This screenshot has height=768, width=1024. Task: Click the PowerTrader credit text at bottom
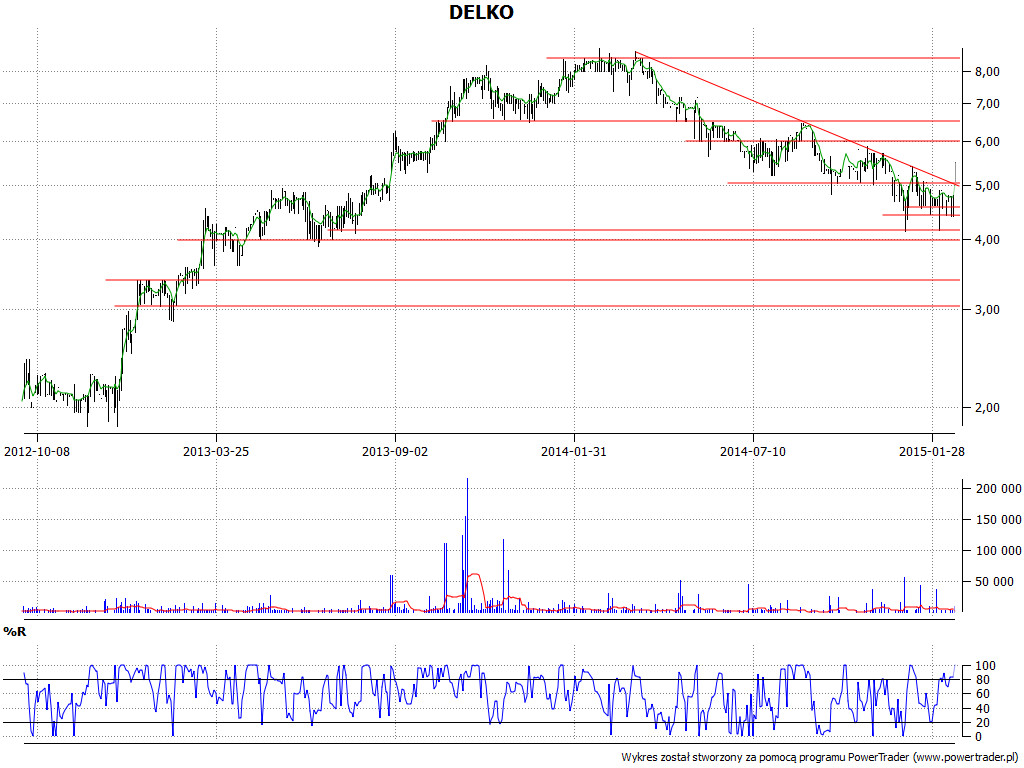point(822,758)
